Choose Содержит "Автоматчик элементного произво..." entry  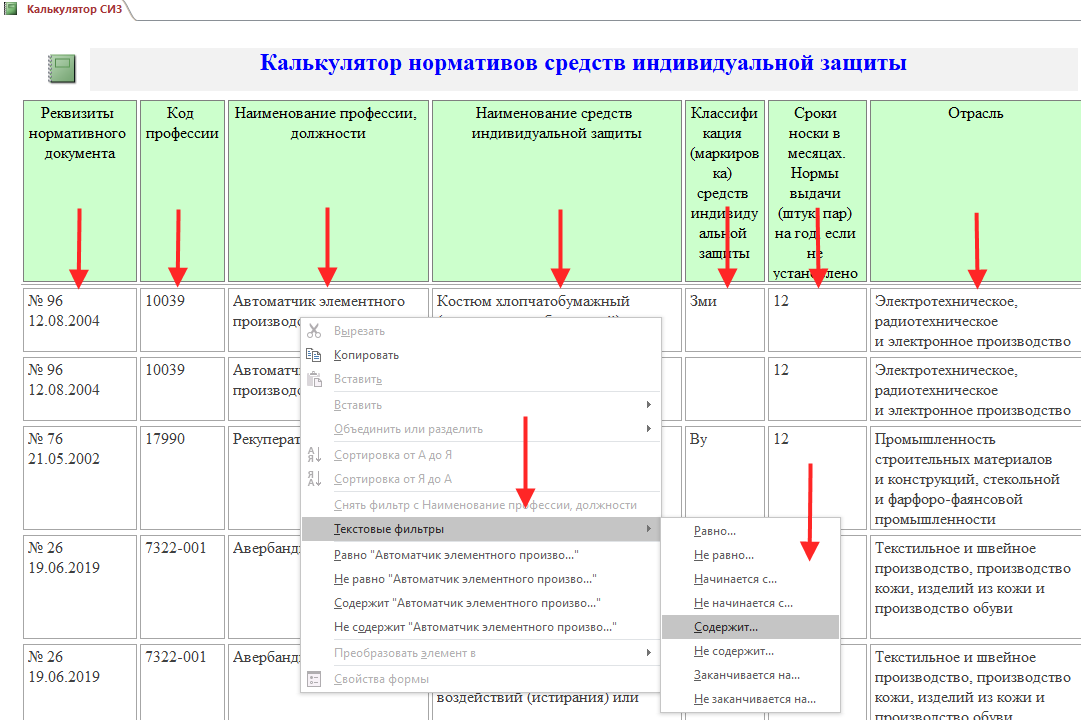pyautogui.click(x=481, y=603)
